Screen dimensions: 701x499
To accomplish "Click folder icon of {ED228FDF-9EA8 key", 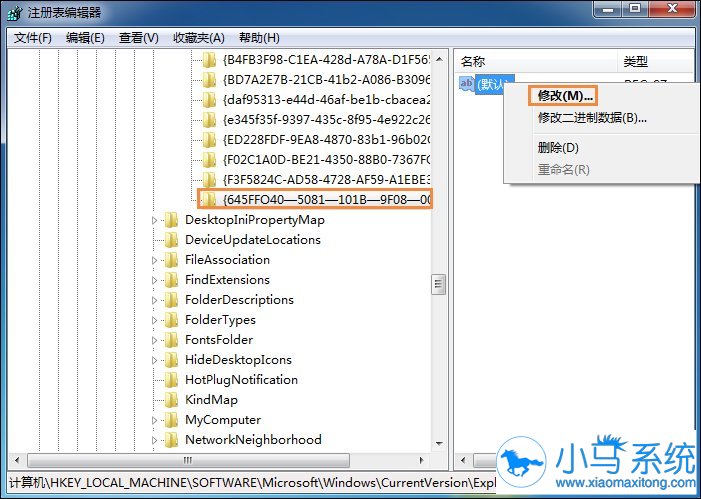I will [x=209, y=140].
